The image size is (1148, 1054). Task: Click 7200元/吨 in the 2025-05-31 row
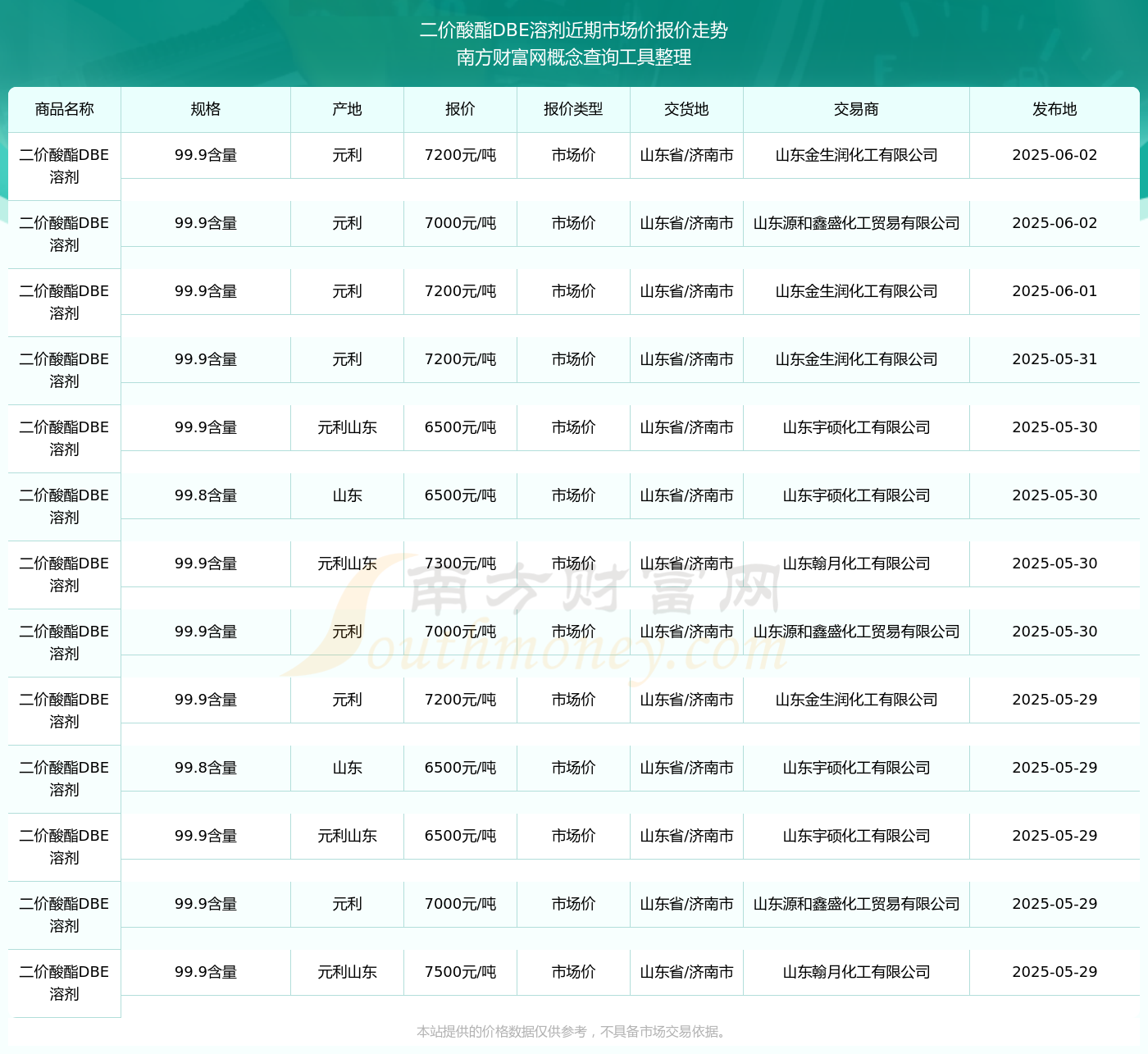[x=460, y=359]
